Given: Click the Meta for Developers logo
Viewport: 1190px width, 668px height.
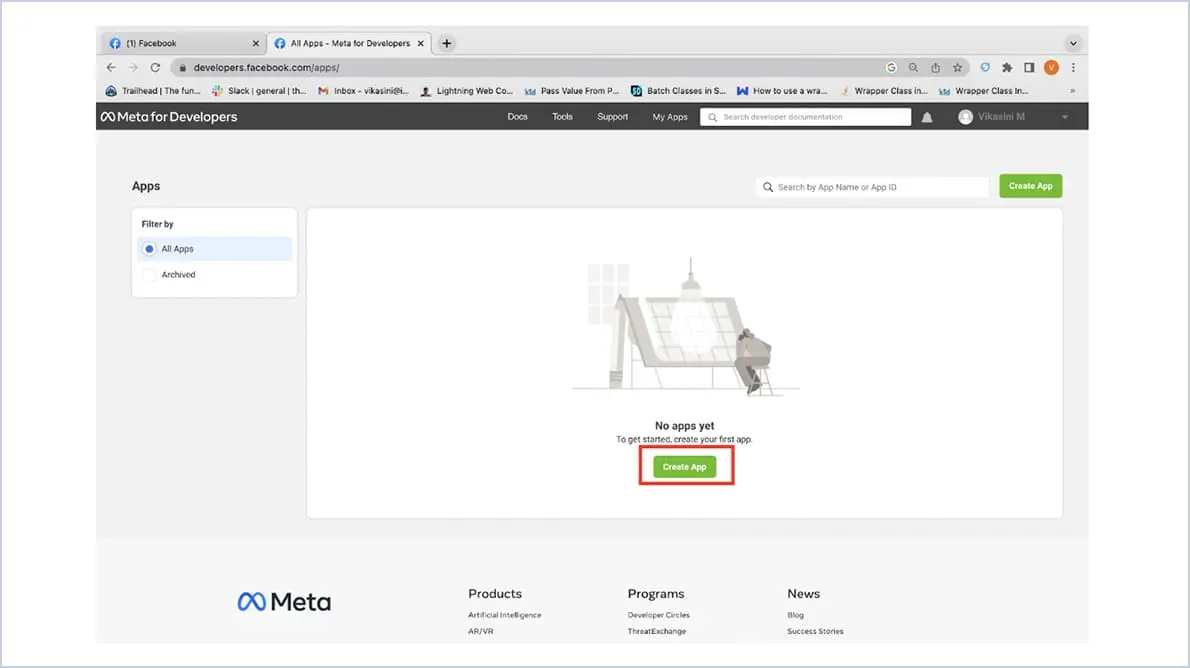Looking at the screenshot, I should tap(169, 117).
